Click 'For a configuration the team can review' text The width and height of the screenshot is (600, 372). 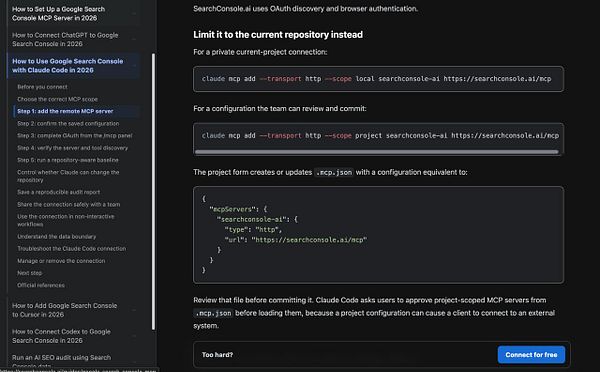pos(280,109)
